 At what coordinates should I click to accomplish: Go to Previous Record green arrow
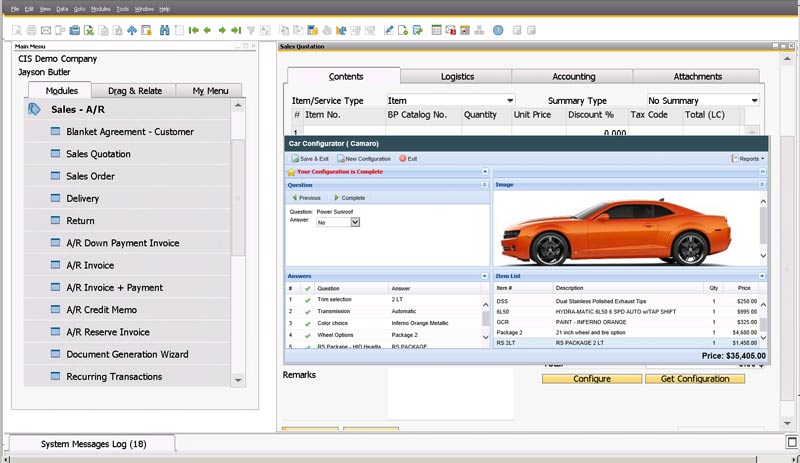point(207,31)
